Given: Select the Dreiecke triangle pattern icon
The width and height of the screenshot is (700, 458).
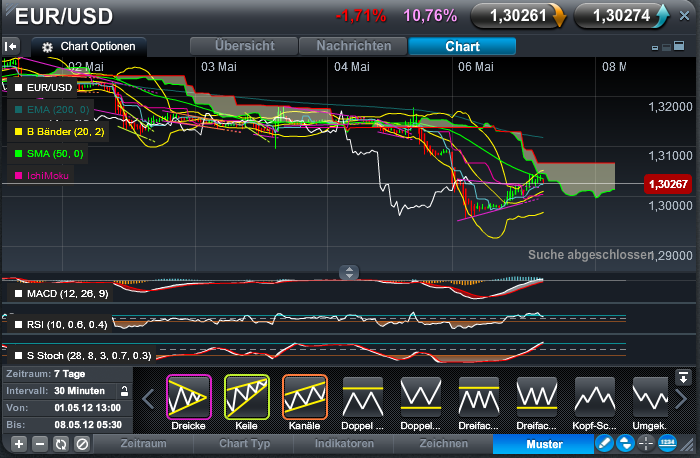Looking at the screenshot, I should pyautogui.click(x=188, y=397).
